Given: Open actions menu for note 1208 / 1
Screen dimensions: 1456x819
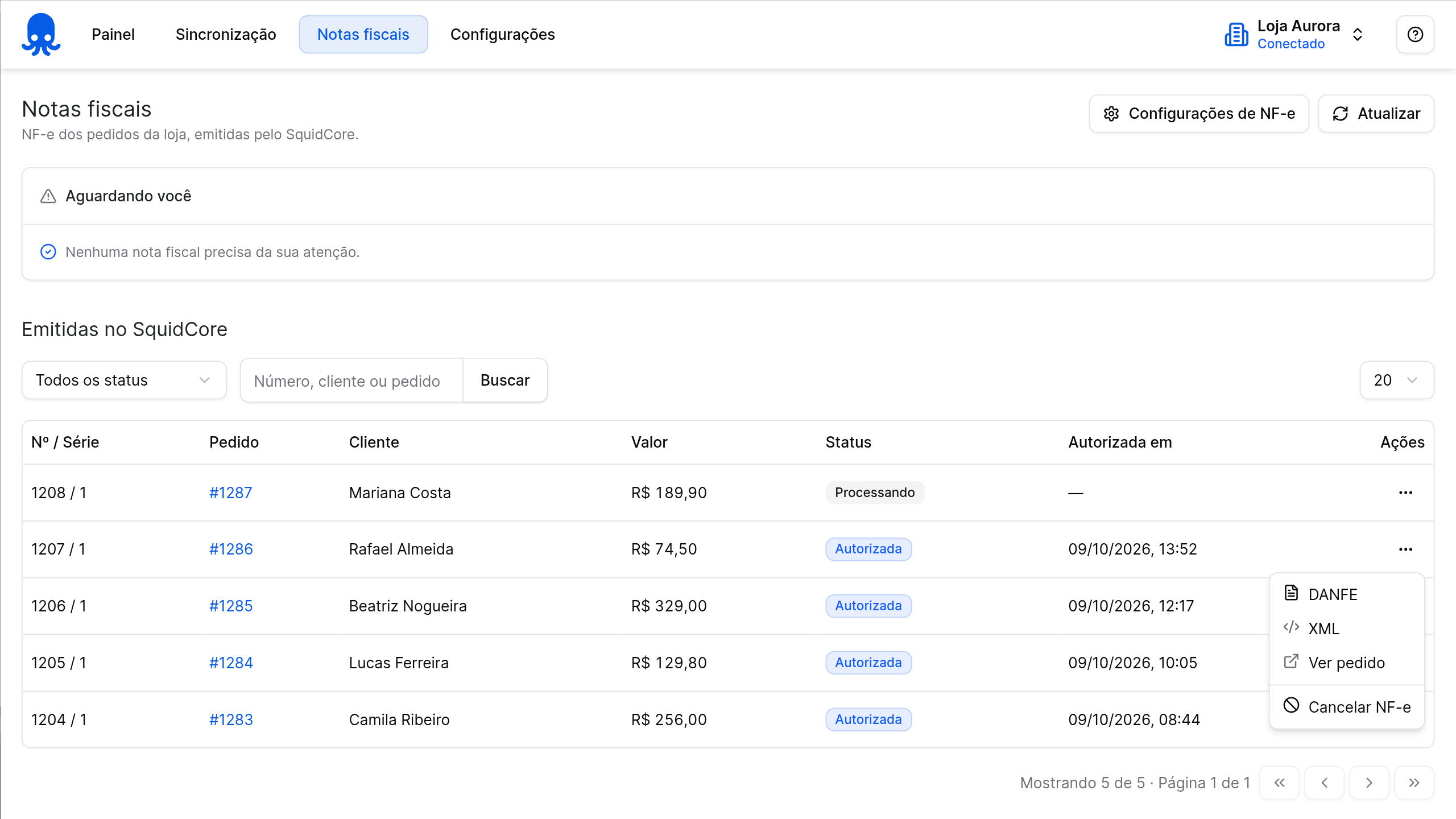Looking at the screenshot, I should (1405, 493).
